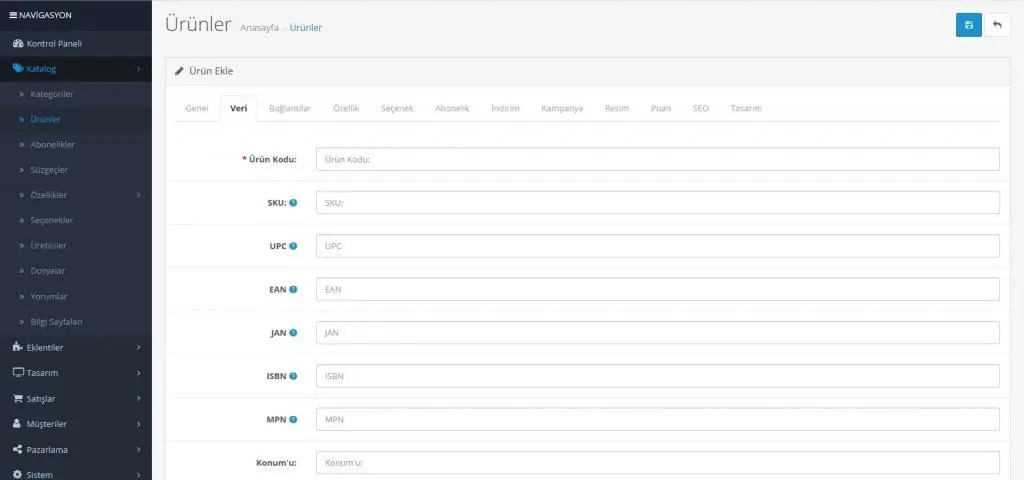Viewport: 1024px width, 480px height.
Task: Select the Veri tab
Action: click(x=238, y=108)
